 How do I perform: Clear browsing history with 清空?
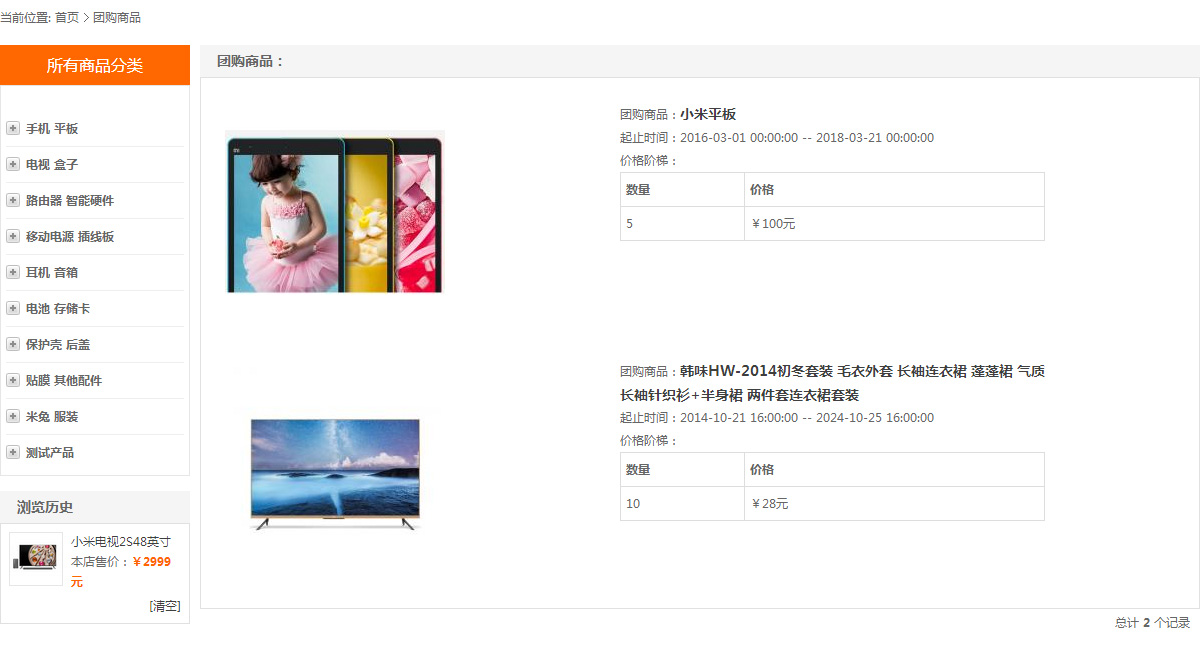165,606
